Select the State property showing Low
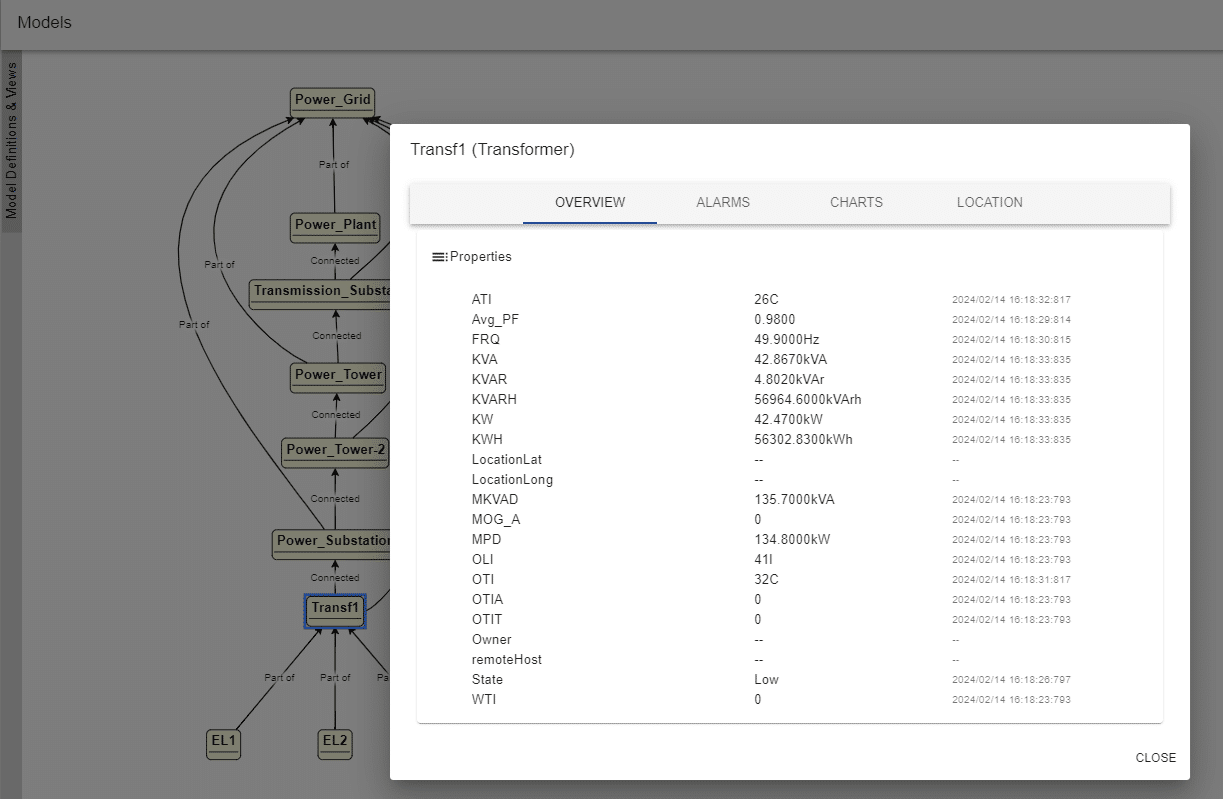Viewport: 1223px width, 799px height. [x=766, y=679]
